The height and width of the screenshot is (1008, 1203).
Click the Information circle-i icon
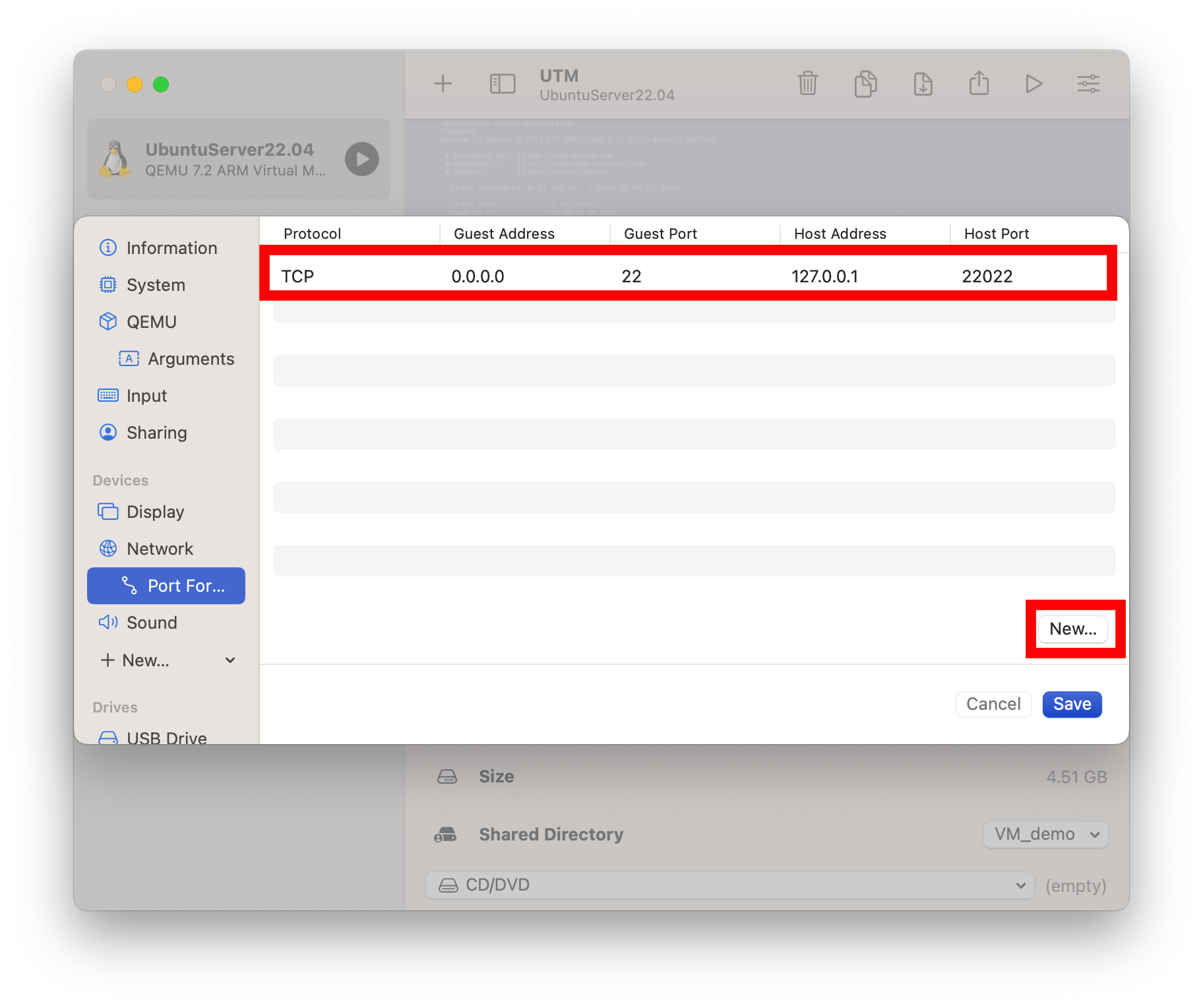tap(108, 247)
